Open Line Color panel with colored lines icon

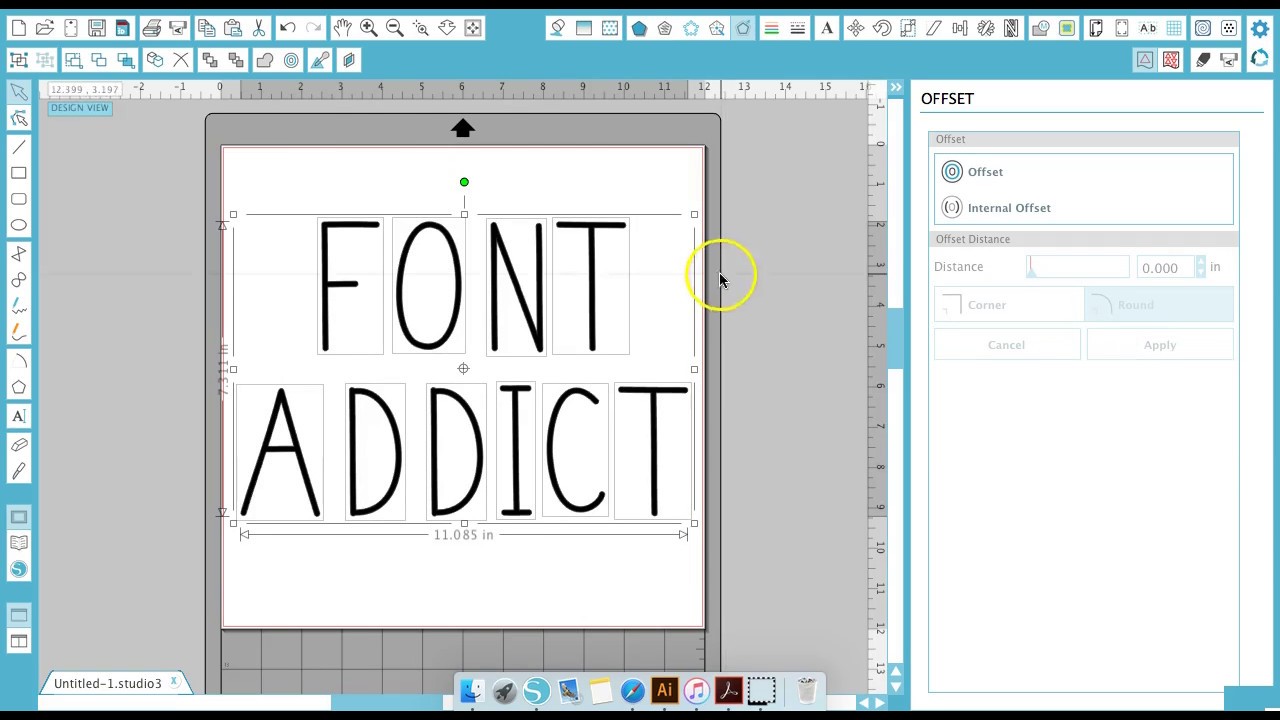(772, 28)
